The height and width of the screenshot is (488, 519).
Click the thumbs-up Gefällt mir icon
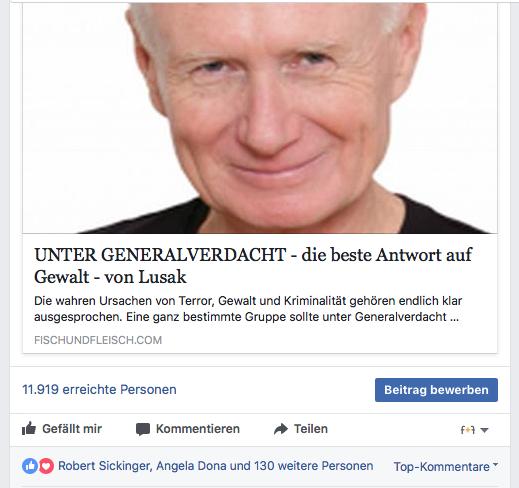click(29, 428)
